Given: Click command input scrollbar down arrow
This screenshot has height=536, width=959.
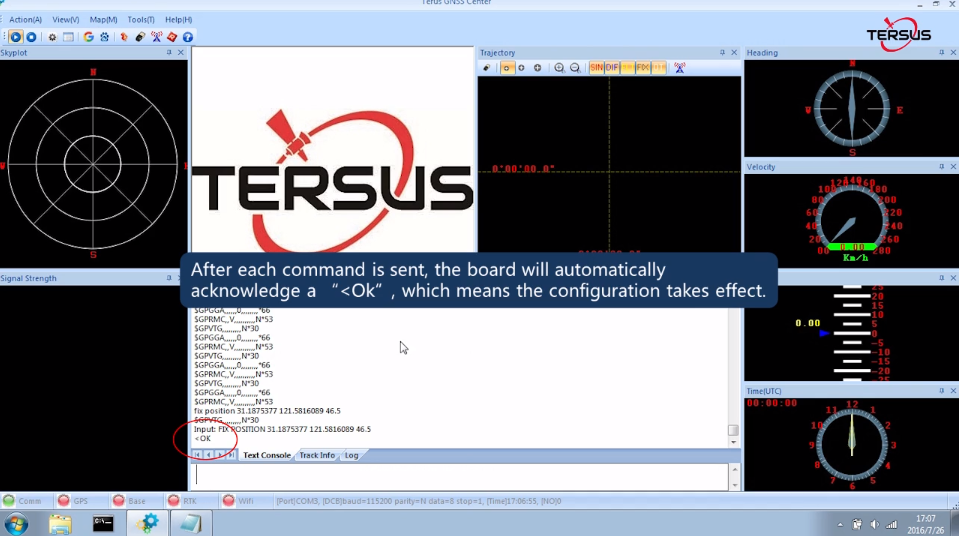Looking at the screenshot, I should 735,485.
